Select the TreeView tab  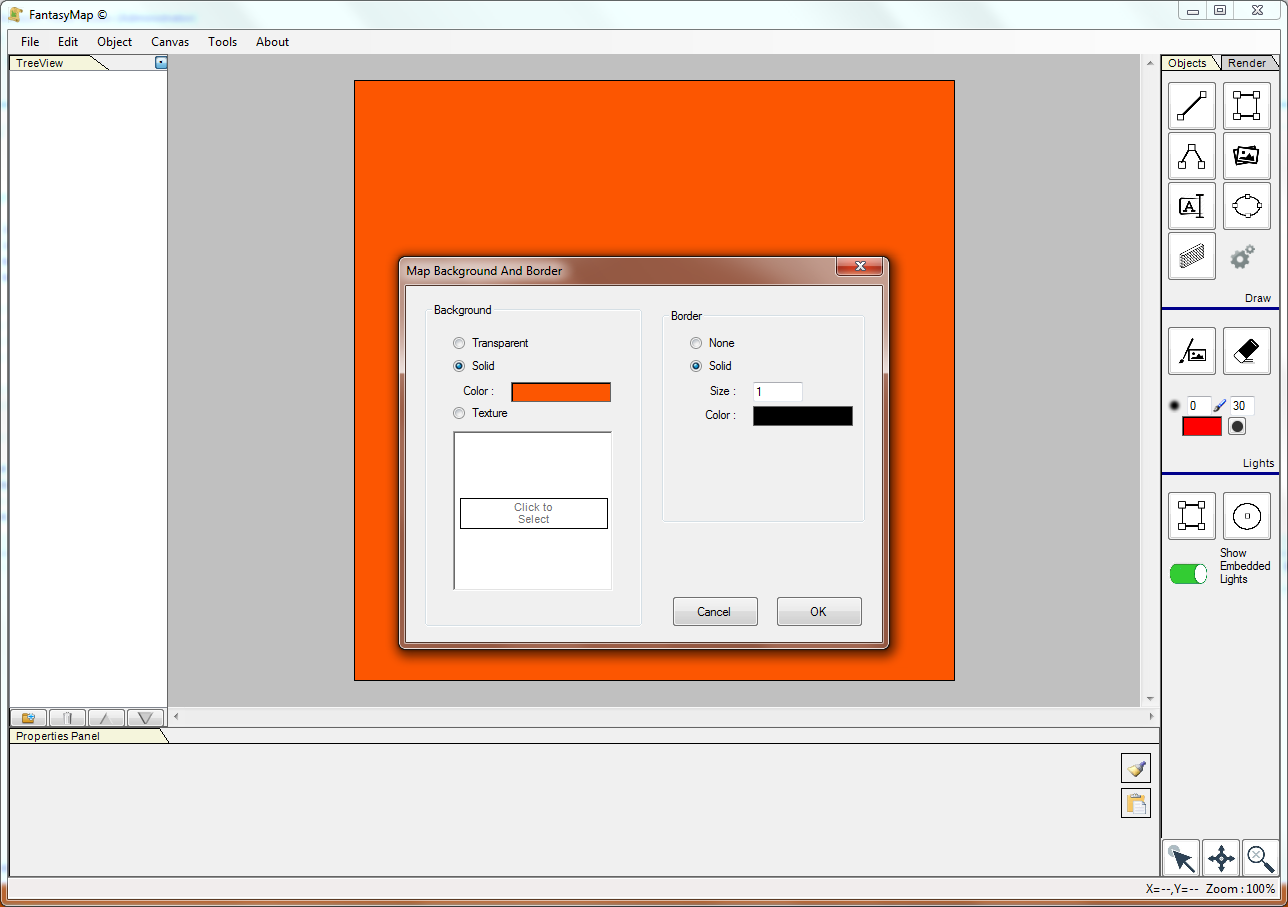pyautogui.click(x=50, y=63)
